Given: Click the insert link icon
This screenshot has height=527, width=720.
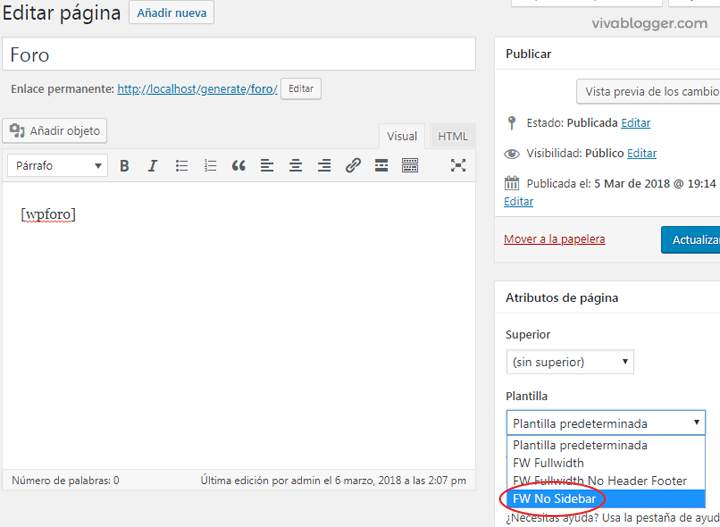Looking at the screenshot, I should pos(353,166).
